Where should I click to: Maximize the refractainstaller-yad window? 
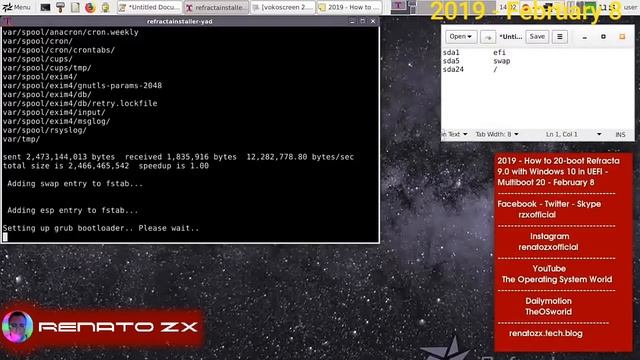362,21
